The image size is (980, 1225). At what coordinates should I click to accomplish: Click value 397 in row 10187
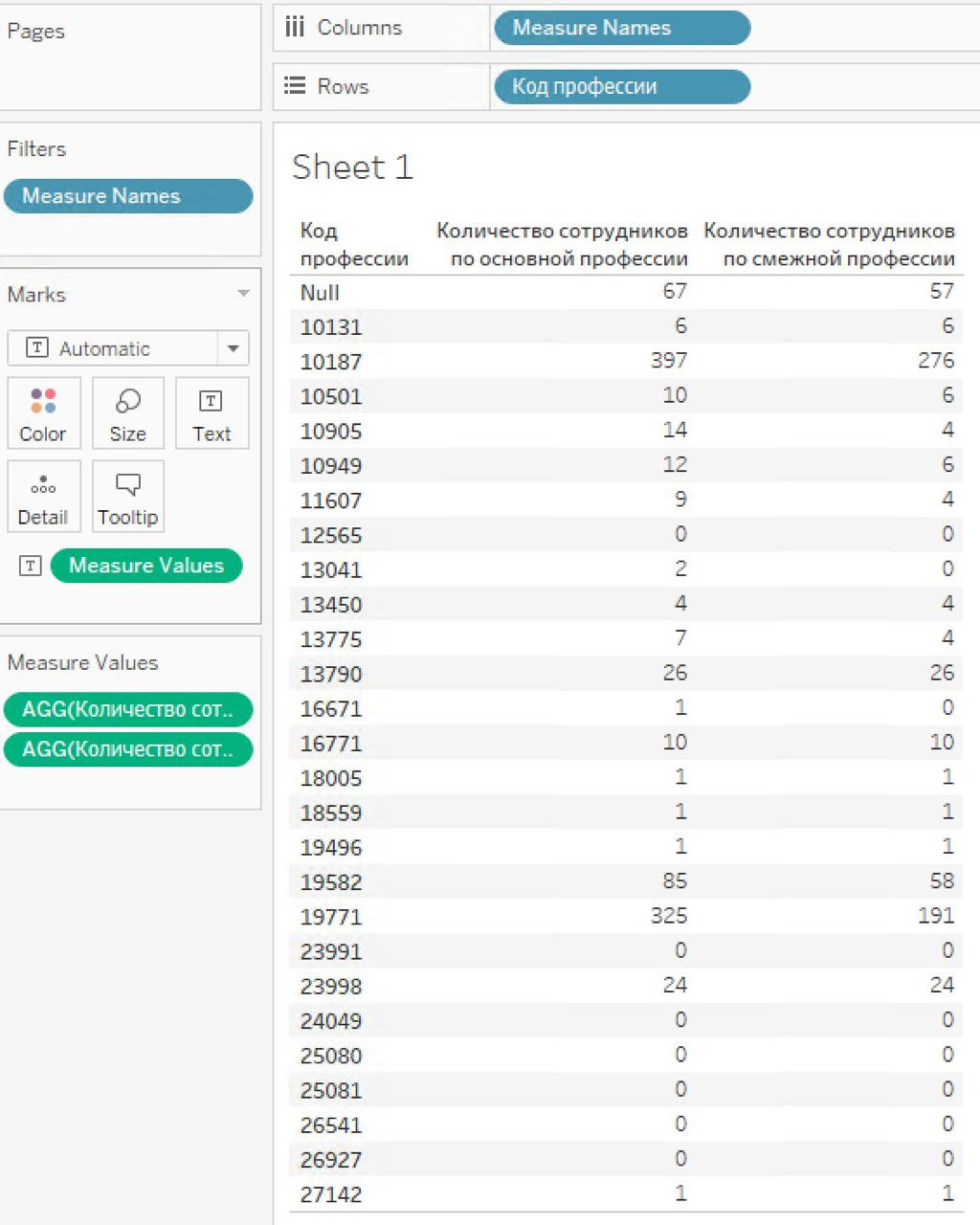669,360
